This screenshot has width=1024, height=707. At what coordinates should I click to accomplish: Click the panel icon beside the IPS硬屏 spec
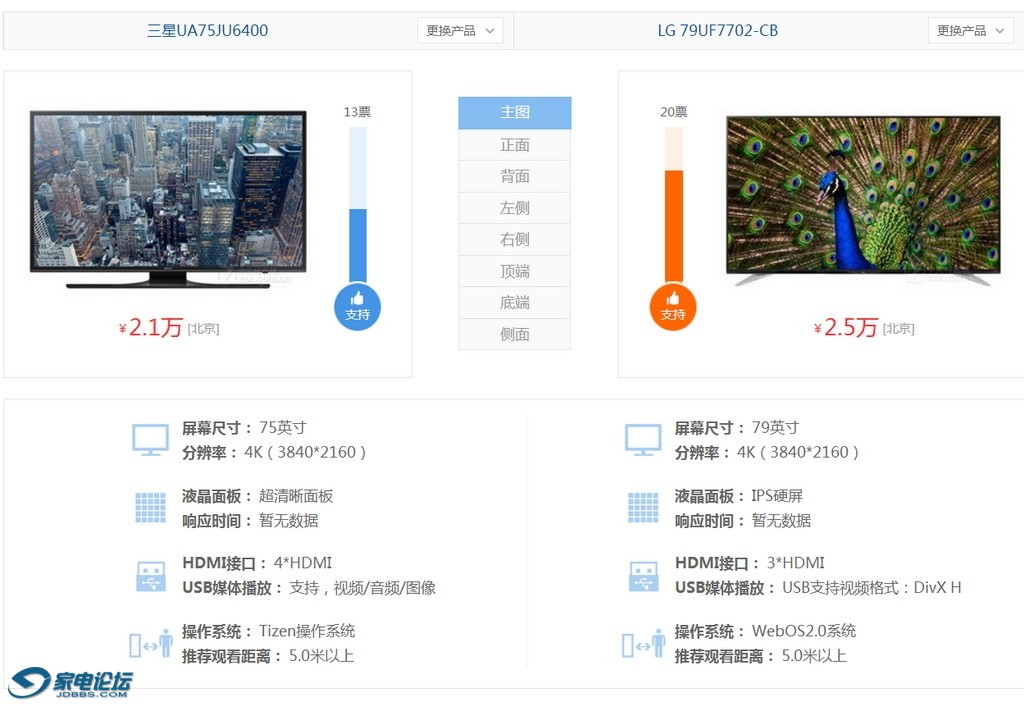[643, 507]
